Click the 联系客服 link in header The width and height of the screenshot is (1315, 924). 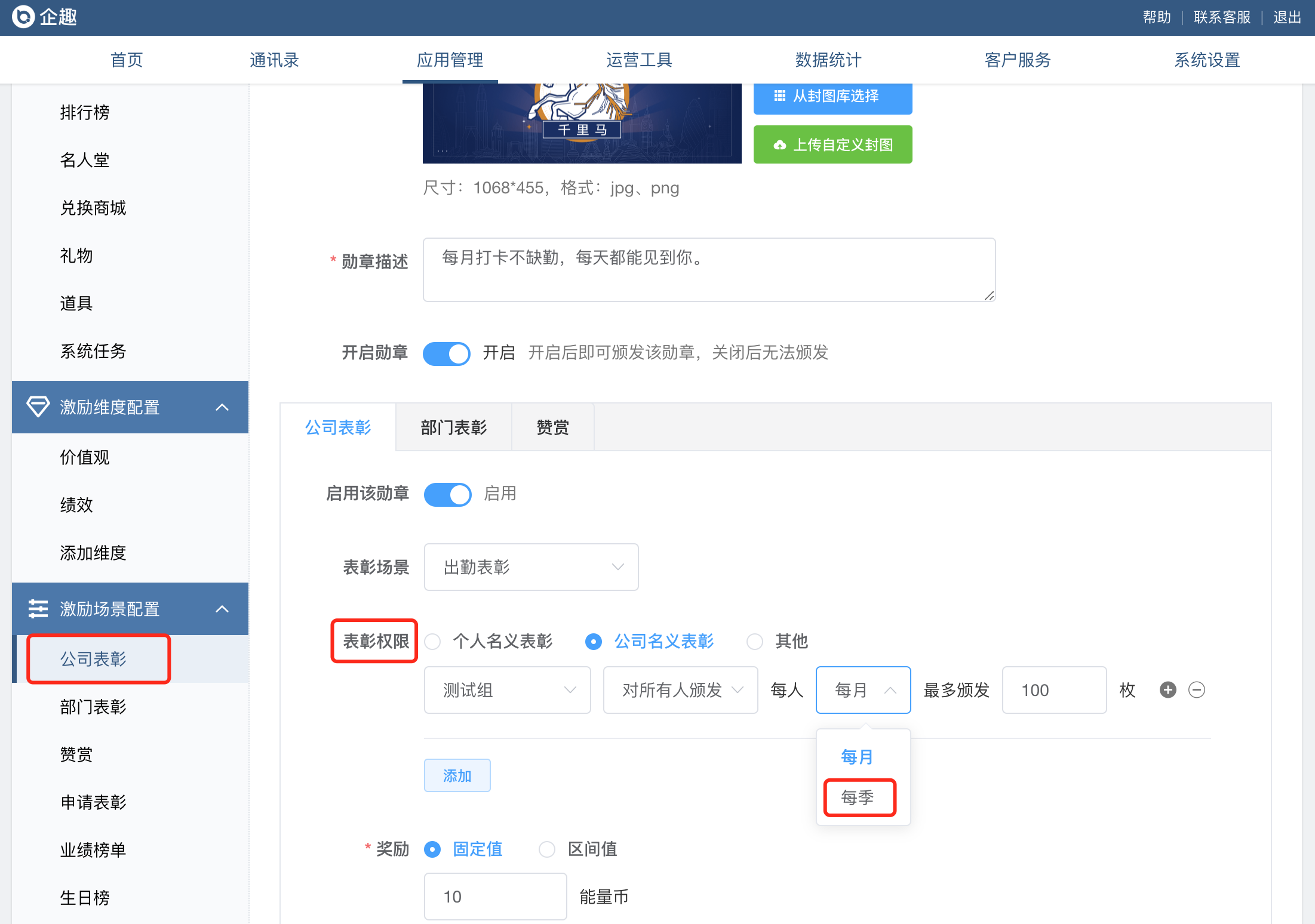click(1221, 17)
